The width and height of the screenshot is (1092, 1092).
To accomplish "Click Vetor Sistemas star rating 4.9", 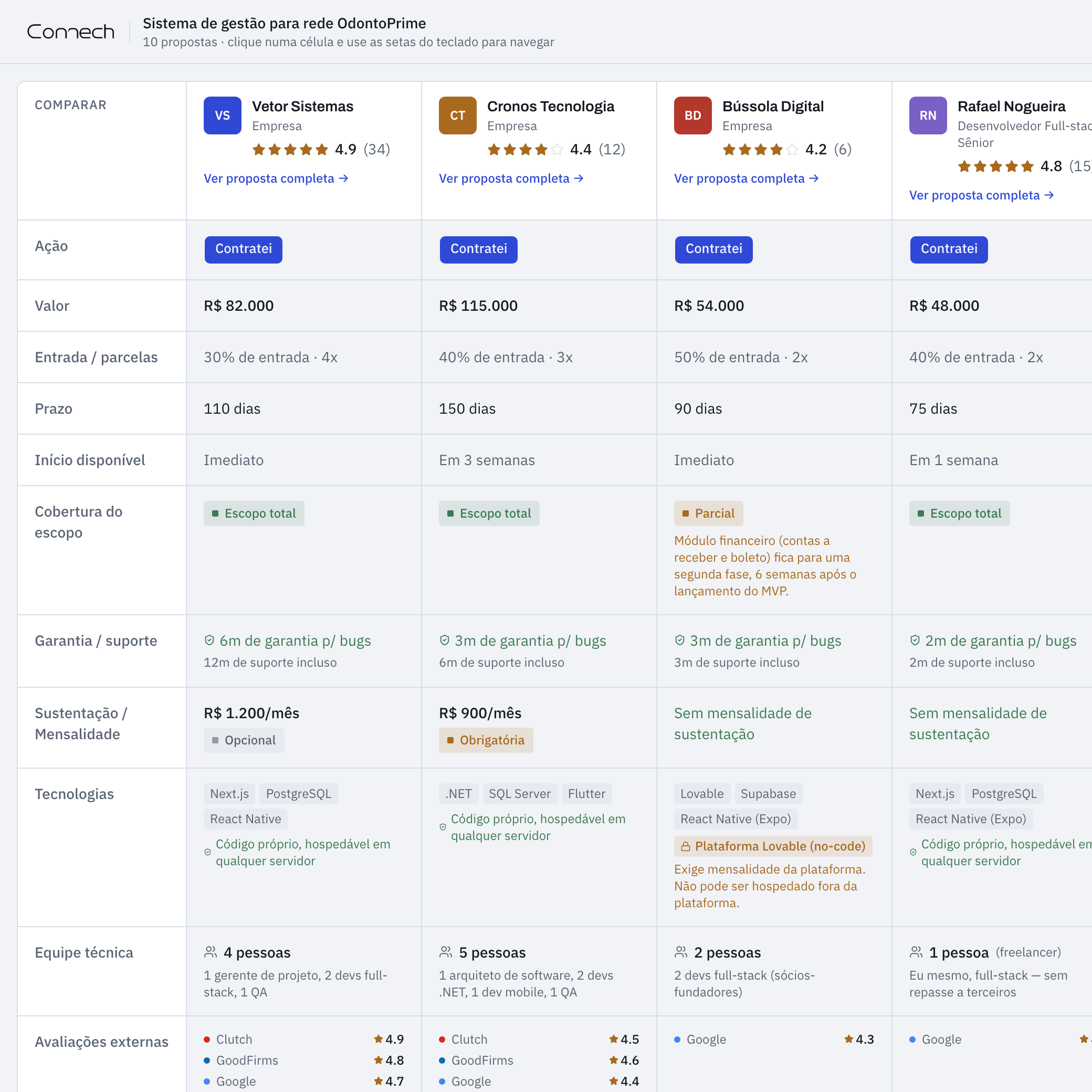I will pos(321,149).
